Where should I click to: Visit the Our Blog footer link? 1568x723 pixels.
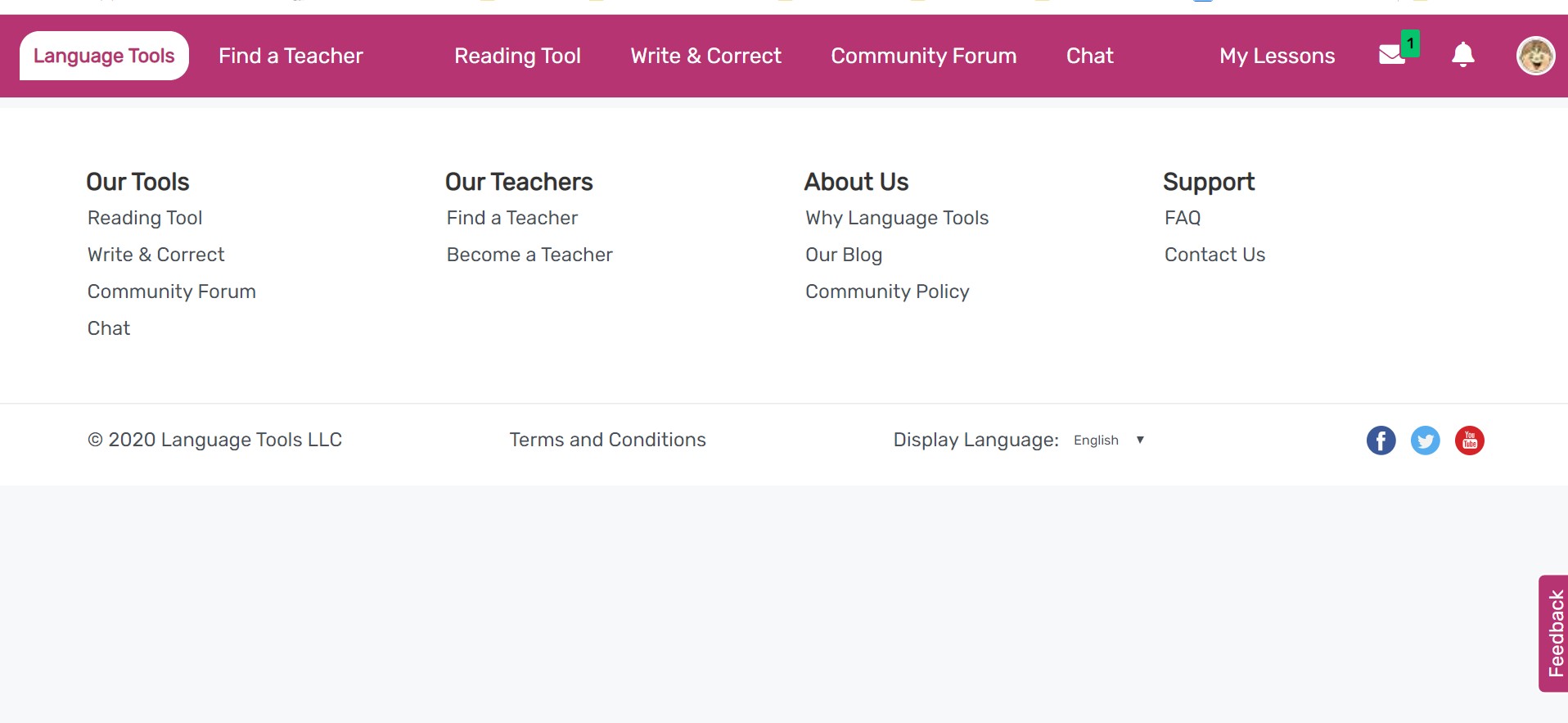844,255
